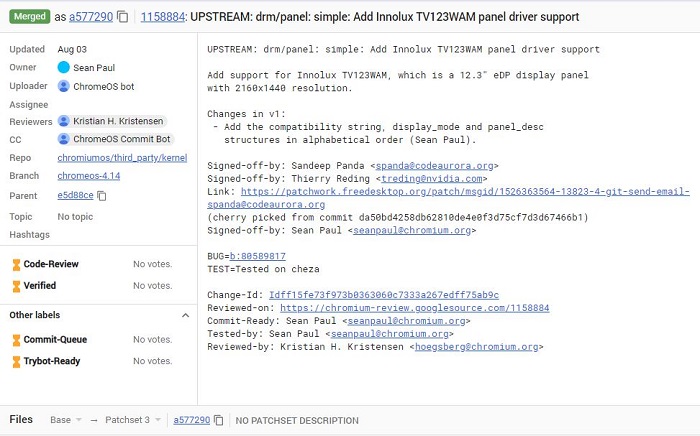Screen dimensions: 700x436
Task: Click the ChromeOS bot uploader avatar
Action: pyautogui.click(x=64, y=85)
